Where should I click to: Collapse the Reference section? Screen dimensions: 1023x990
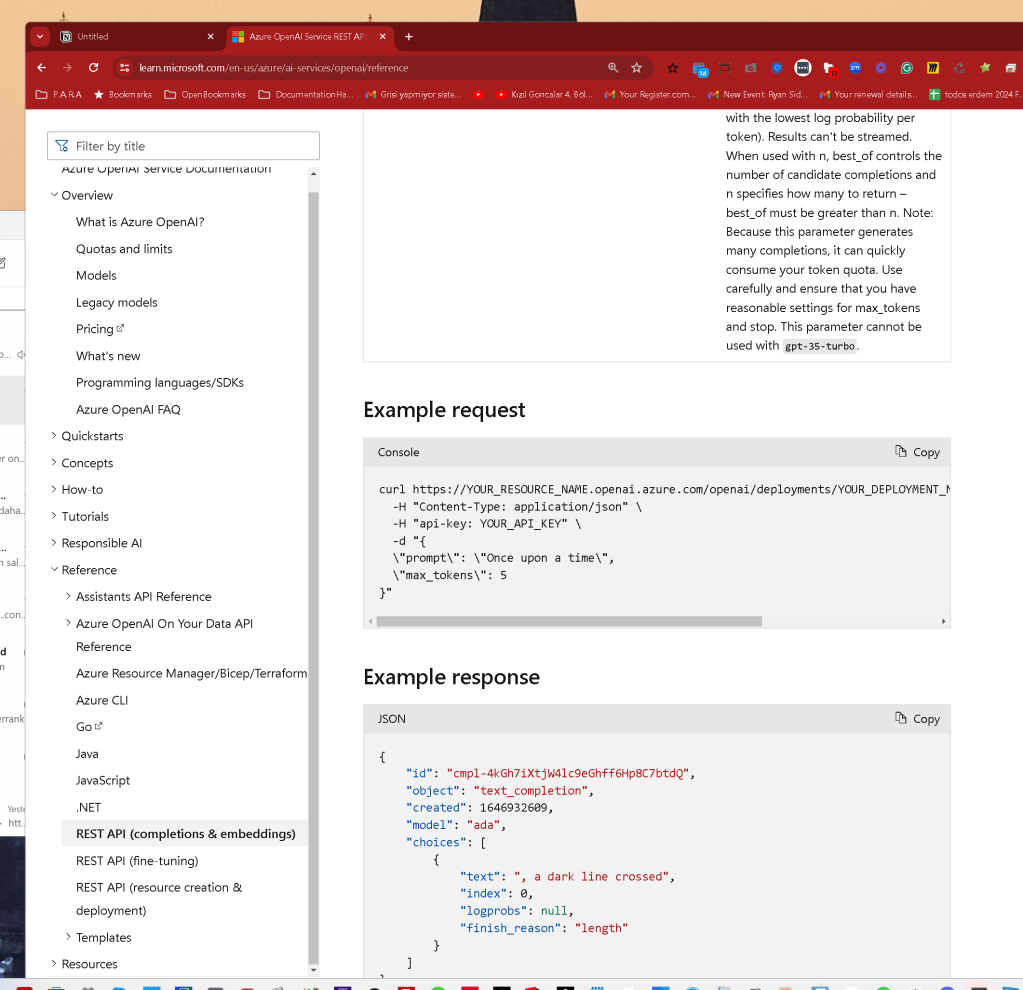[54, 569]
